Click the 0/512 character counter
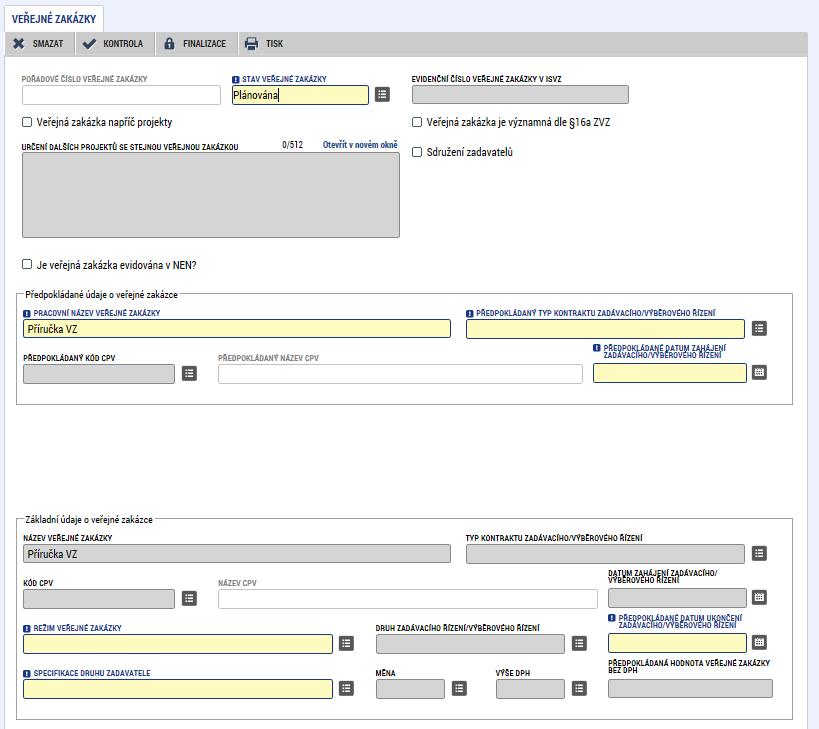This screenshot has width=819, height=729. (292, 145)
